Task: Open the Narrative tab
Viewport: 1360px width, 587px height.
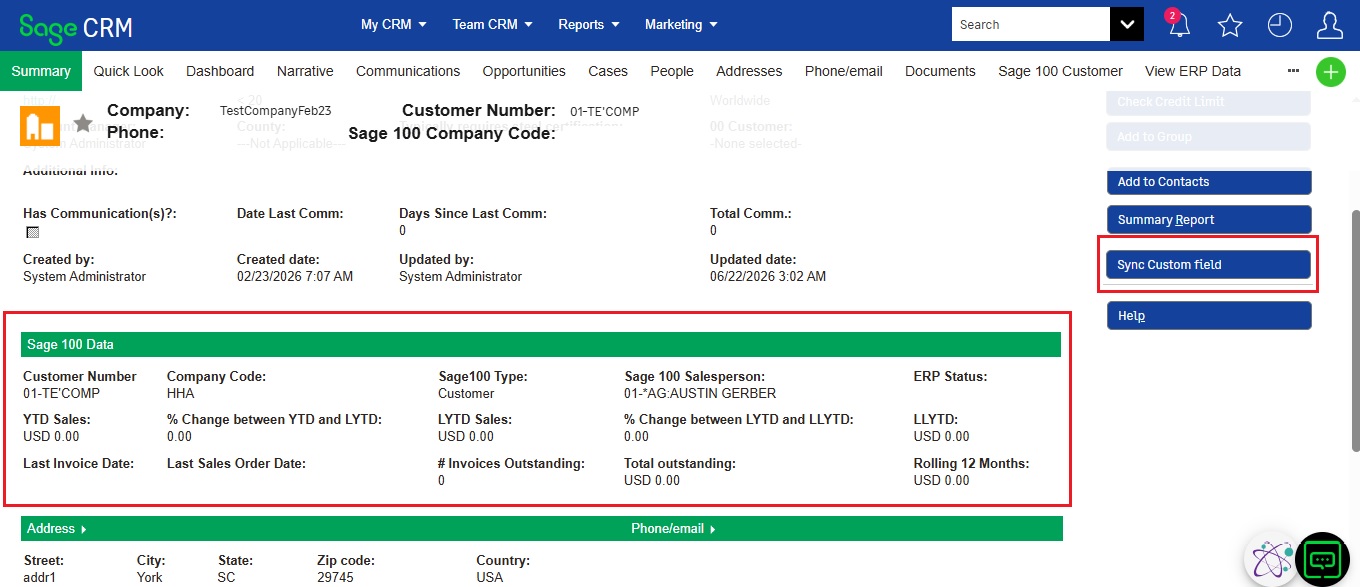Action: point(305,71)
